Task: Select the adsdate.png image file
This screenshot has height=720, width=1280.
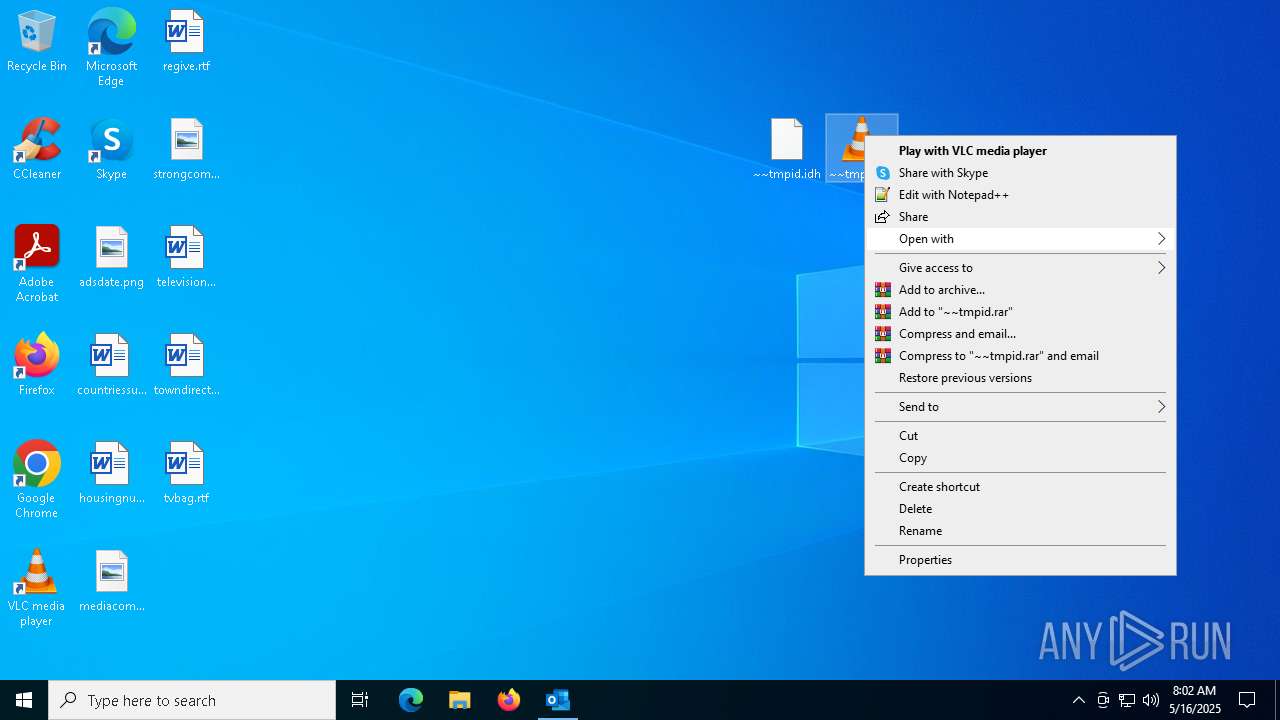Action: 111,258
